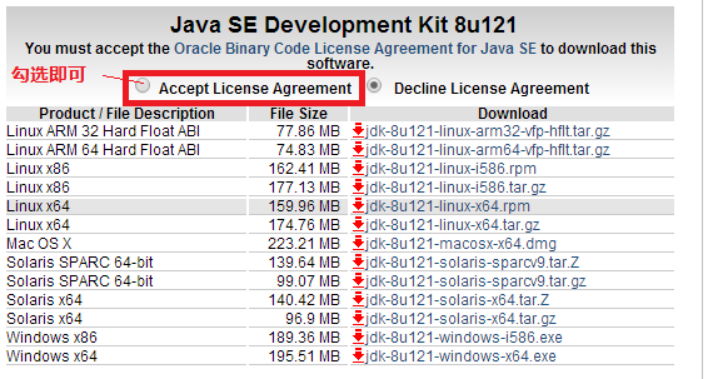Click download arrow icon for windows-i586.exe

359,337
